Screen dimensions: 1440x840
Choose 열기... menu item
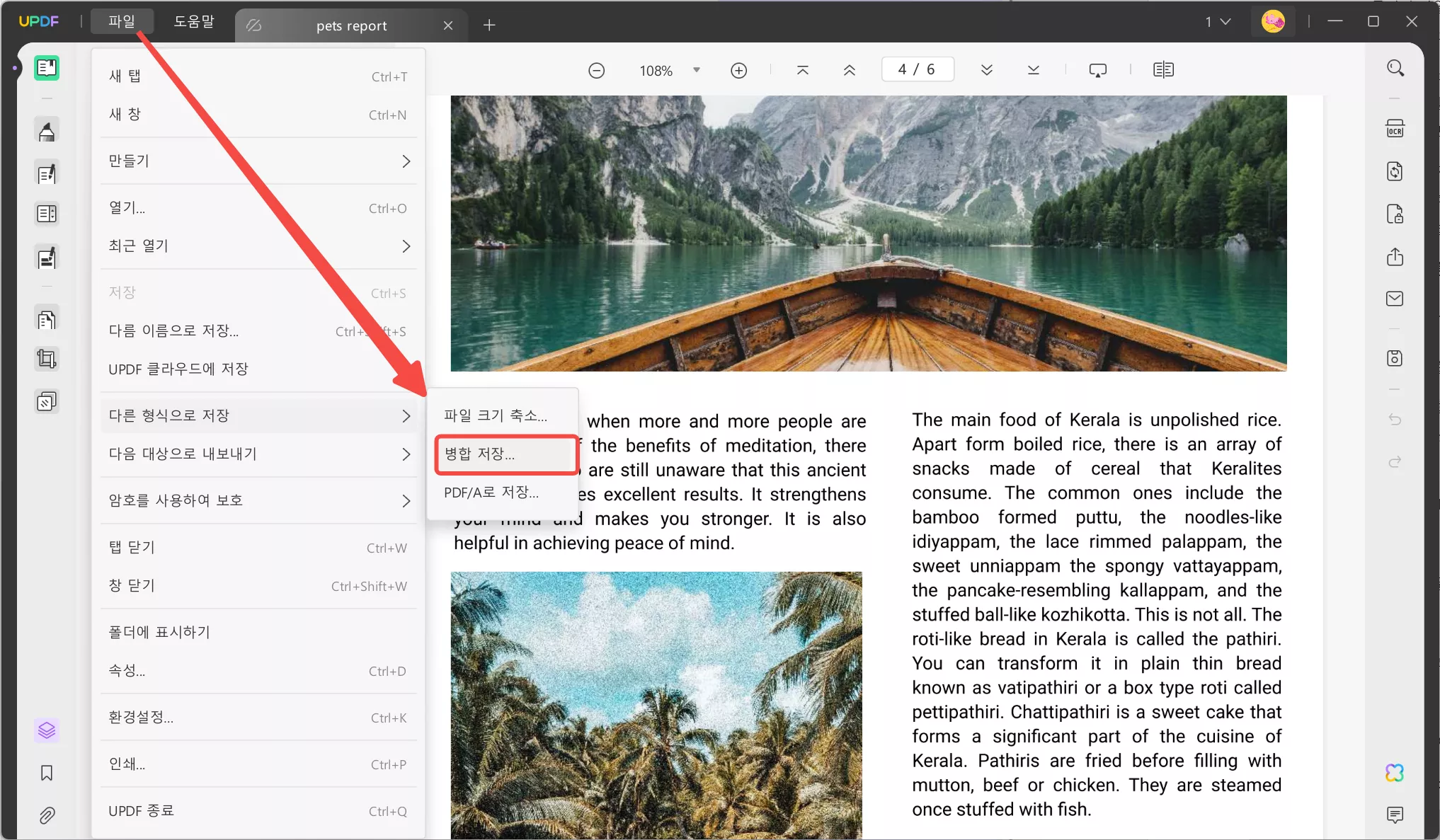(x=258, y=208)
